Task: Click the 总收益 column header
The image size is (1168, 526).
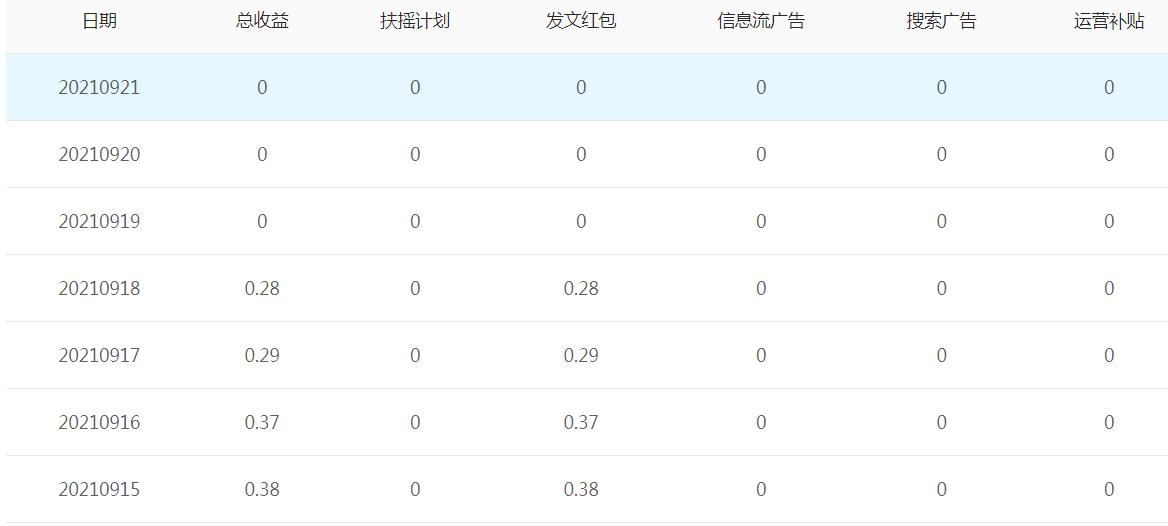Action: click(x=262, y=21)
